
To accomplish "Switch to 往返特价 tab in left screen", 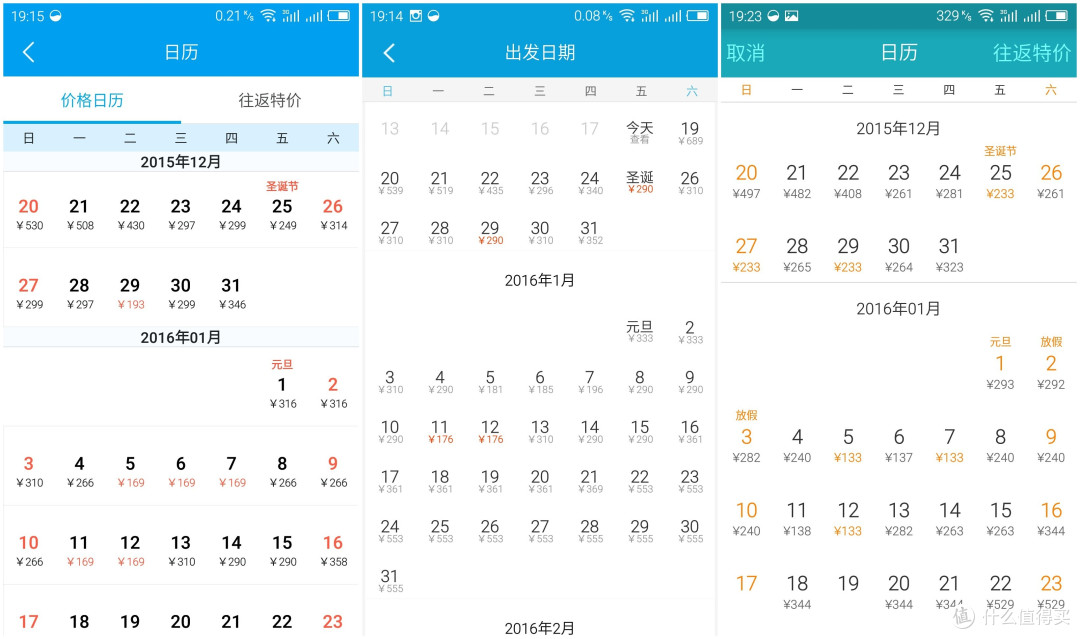I will (269, 101).
